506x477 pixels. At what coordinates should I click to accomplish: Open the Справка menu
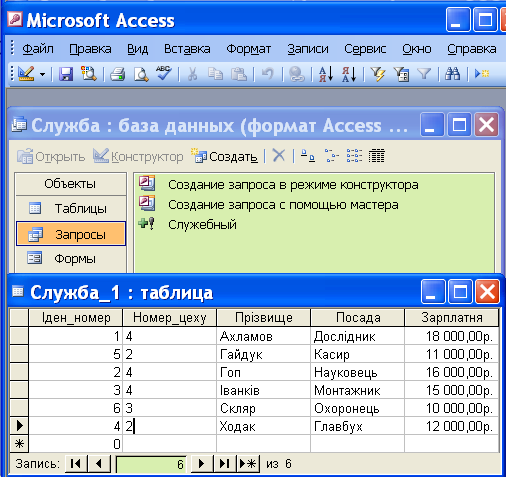(471, 49)
